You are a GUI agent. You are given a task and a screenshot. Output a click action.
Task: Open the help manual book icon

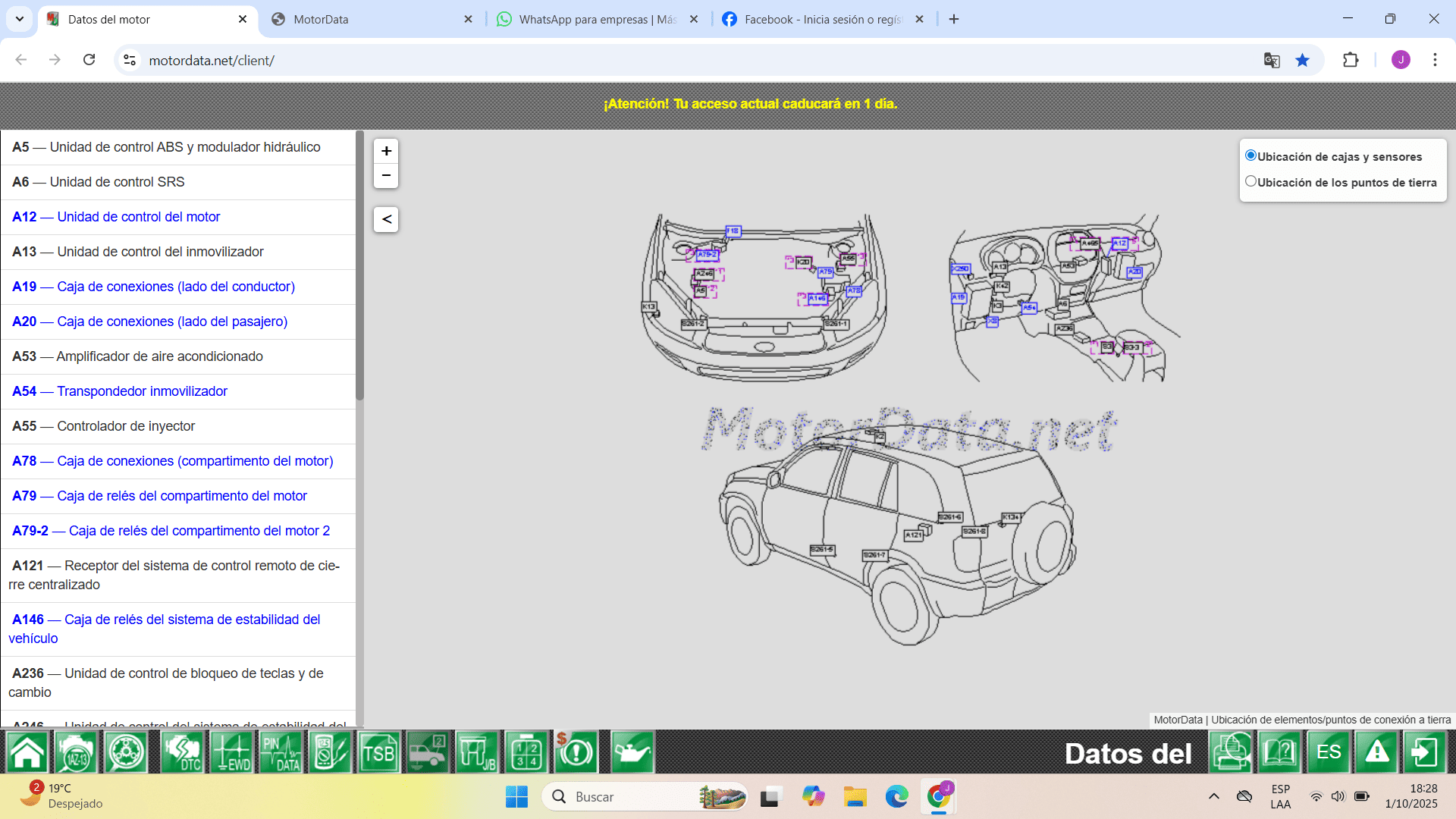click(x=1279, y=752)
